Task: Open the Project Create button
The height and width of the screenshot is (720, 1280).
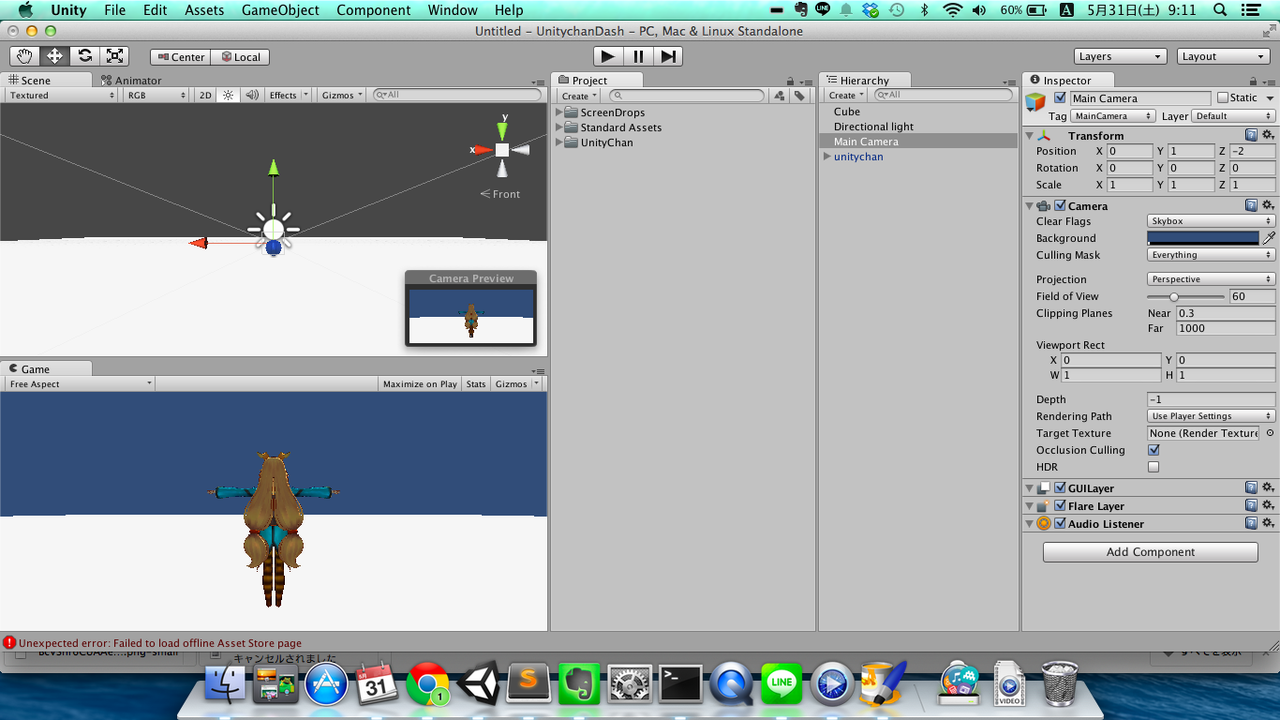Action: coord(579,96)
